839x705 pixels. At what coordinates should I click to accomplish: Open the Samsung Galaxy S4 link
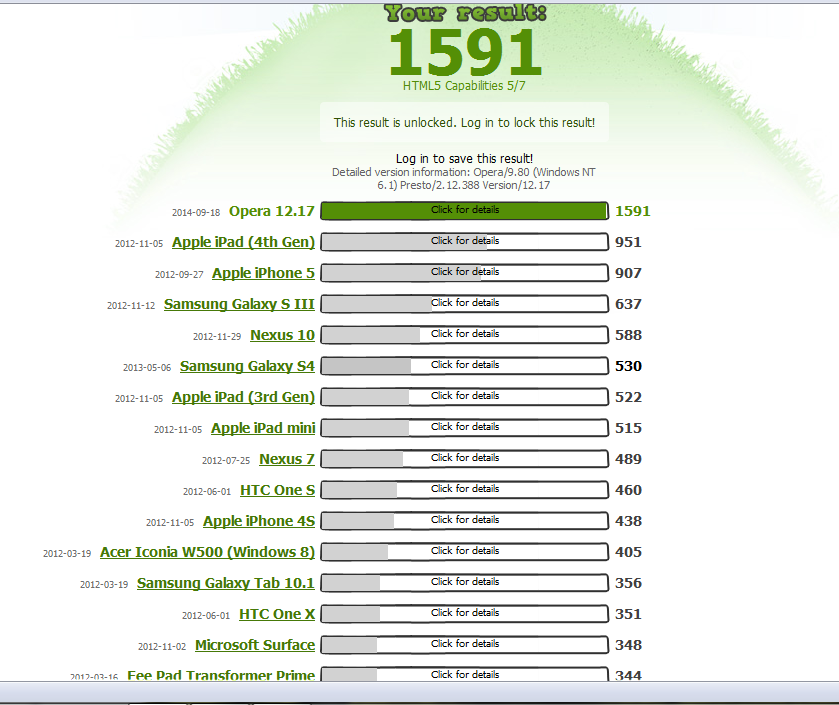(x=247, y=366)
